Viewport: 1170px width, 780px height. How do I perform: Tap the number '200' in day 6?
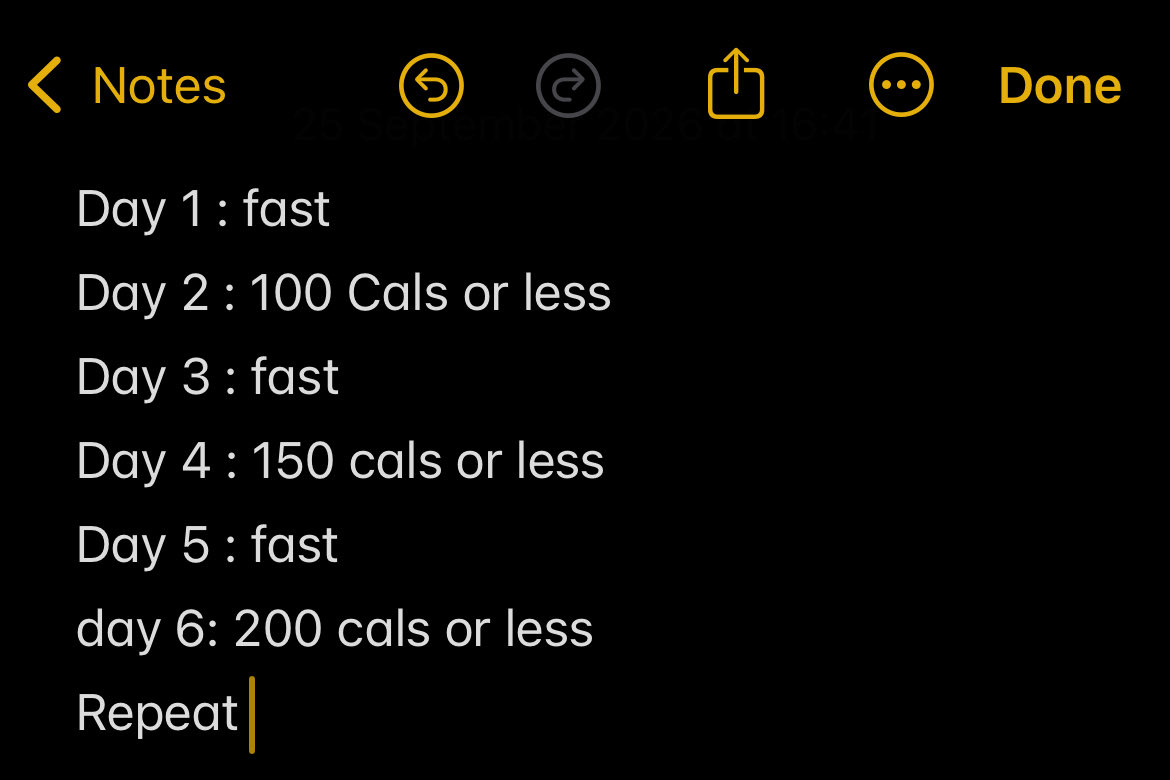click(x=278, y=629)
